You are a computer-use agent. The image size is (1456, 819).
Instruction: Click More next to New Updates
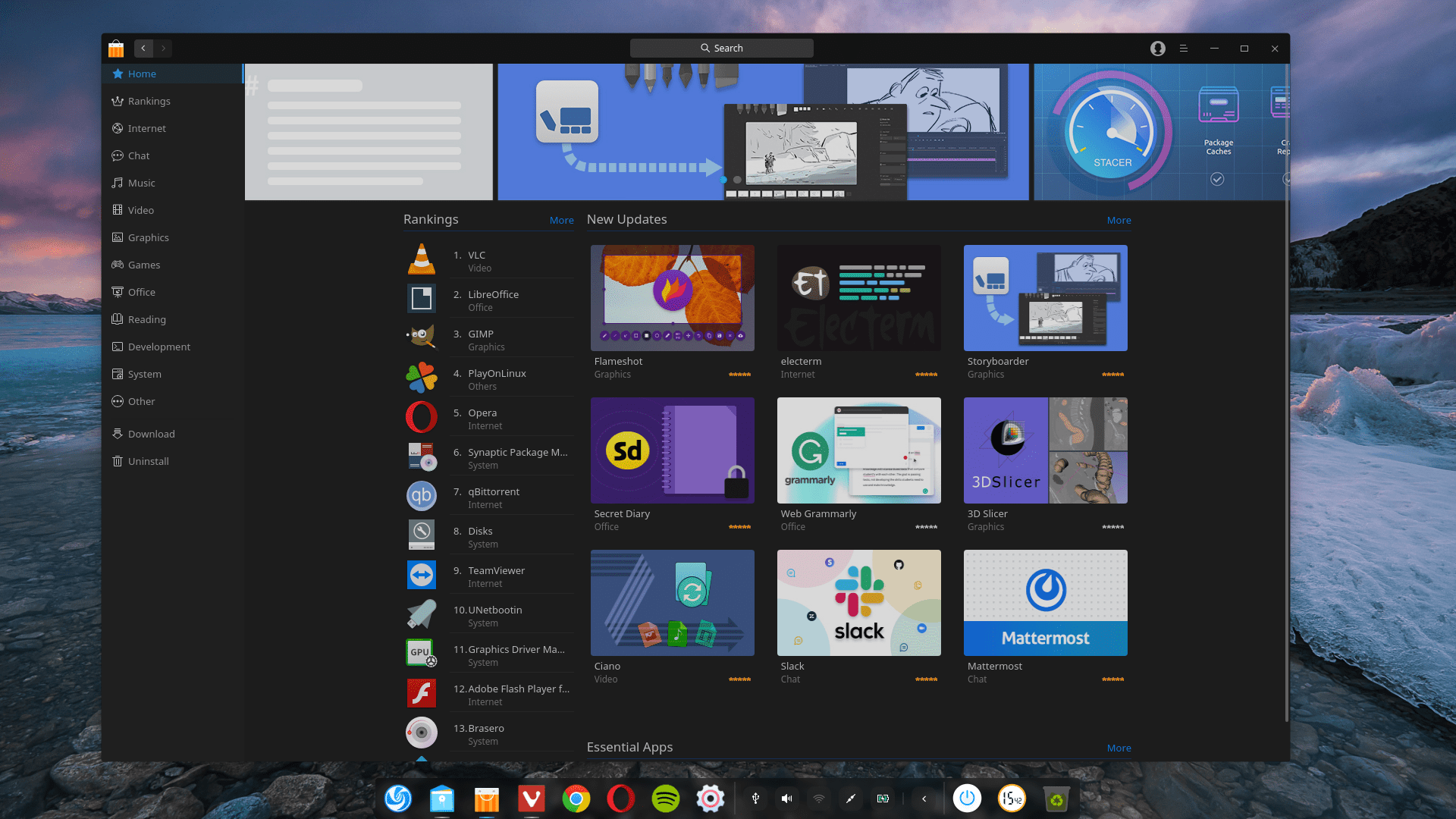[1119, 220]
